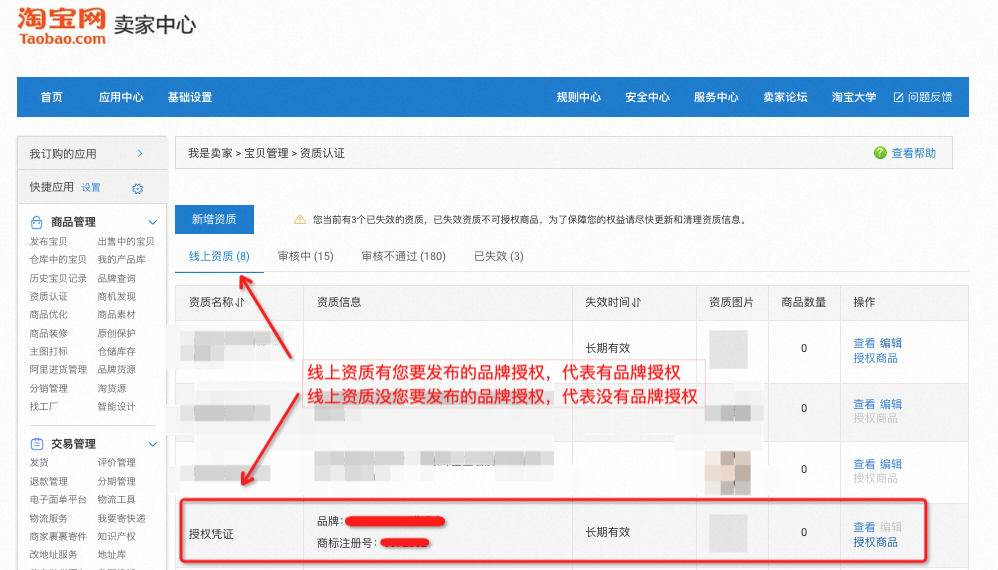Open 应用中心 in navigation bar
998x570 pixels.
[121, 97]
